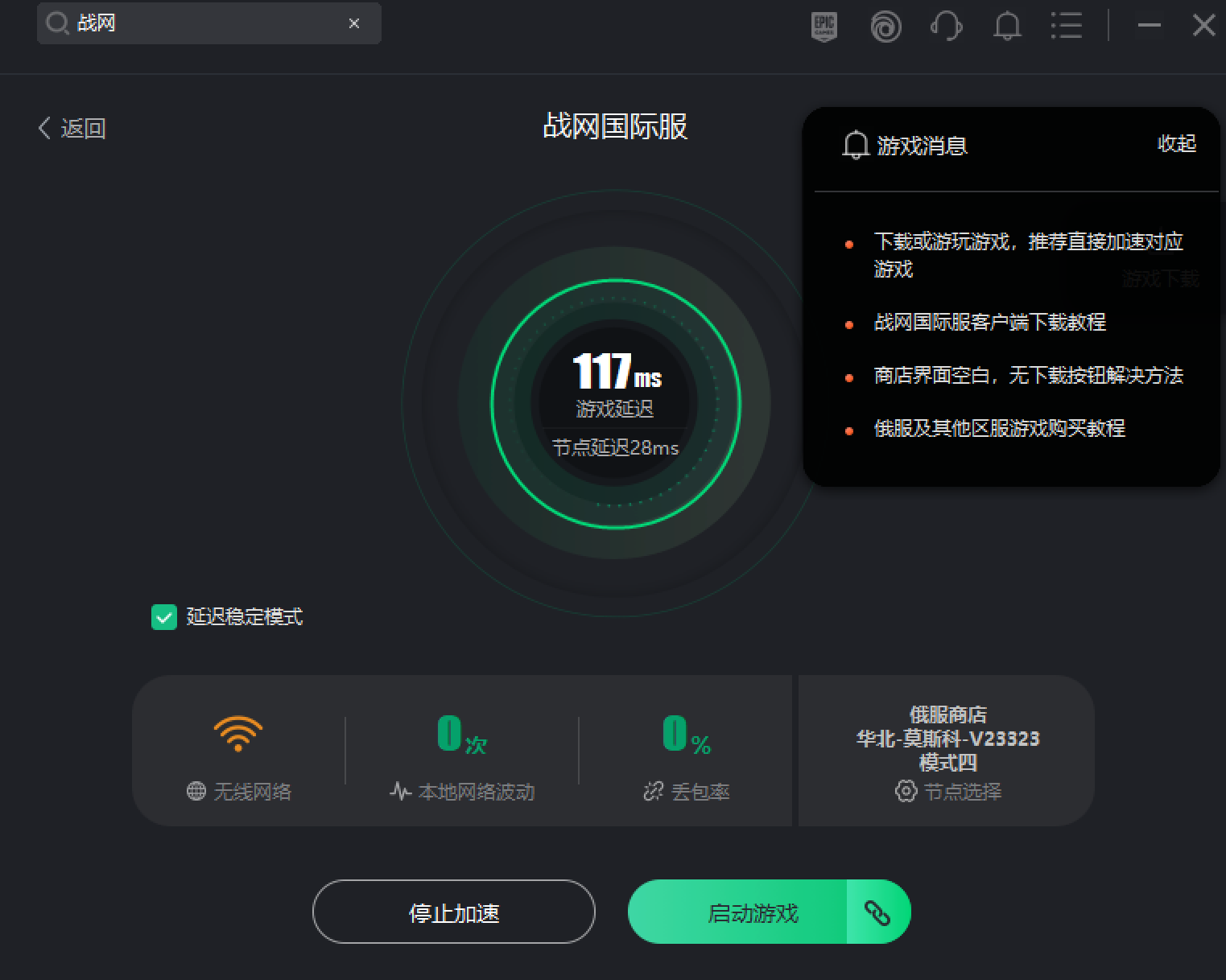Click the 模式四 mode text

point(948,762)
